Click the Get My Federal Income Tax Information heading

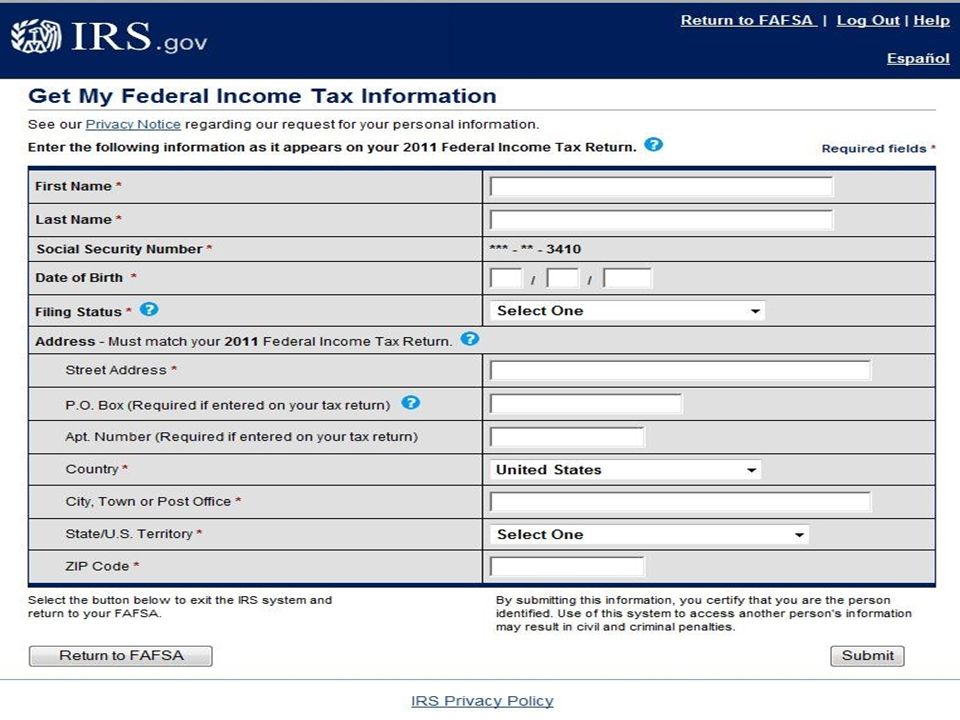pyautogui.click(x=262, y=96)
